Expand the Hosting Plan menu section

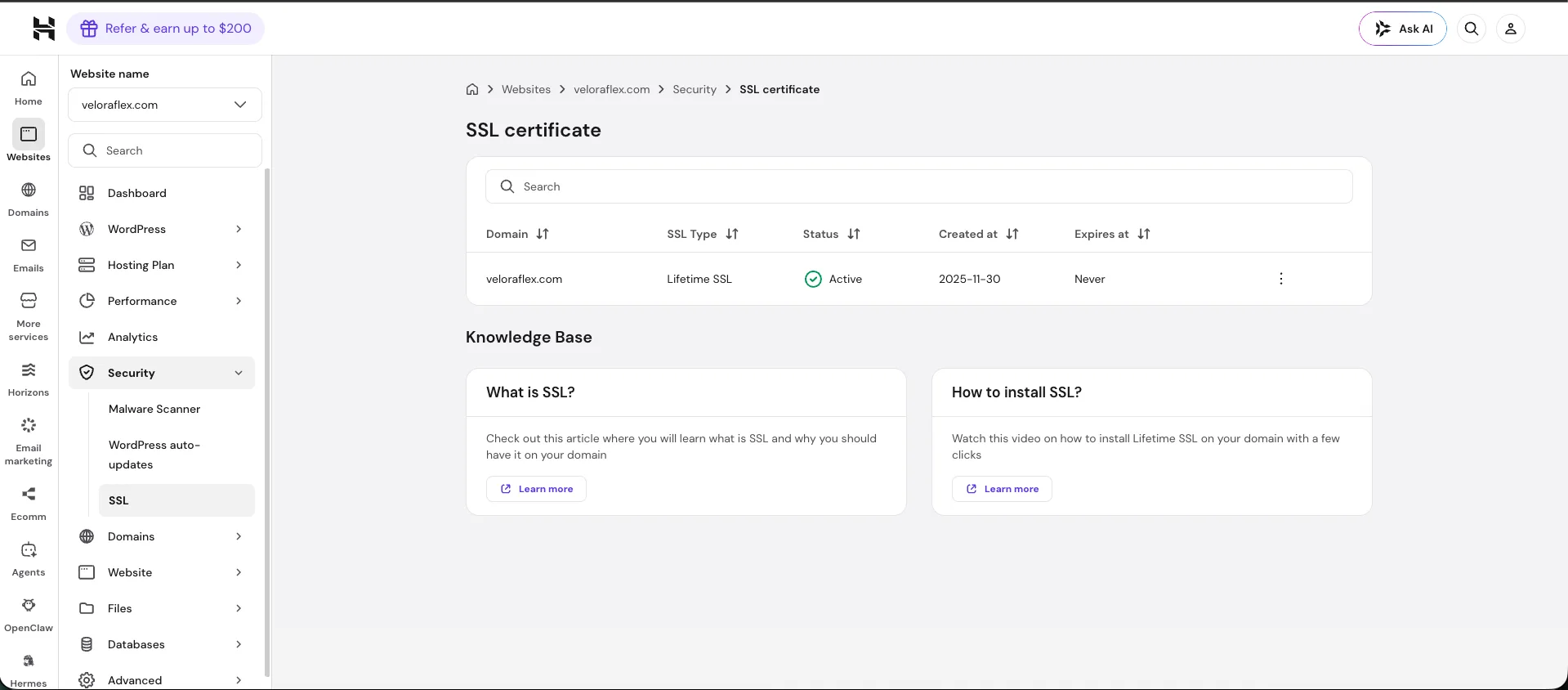(x=162, y=265)
